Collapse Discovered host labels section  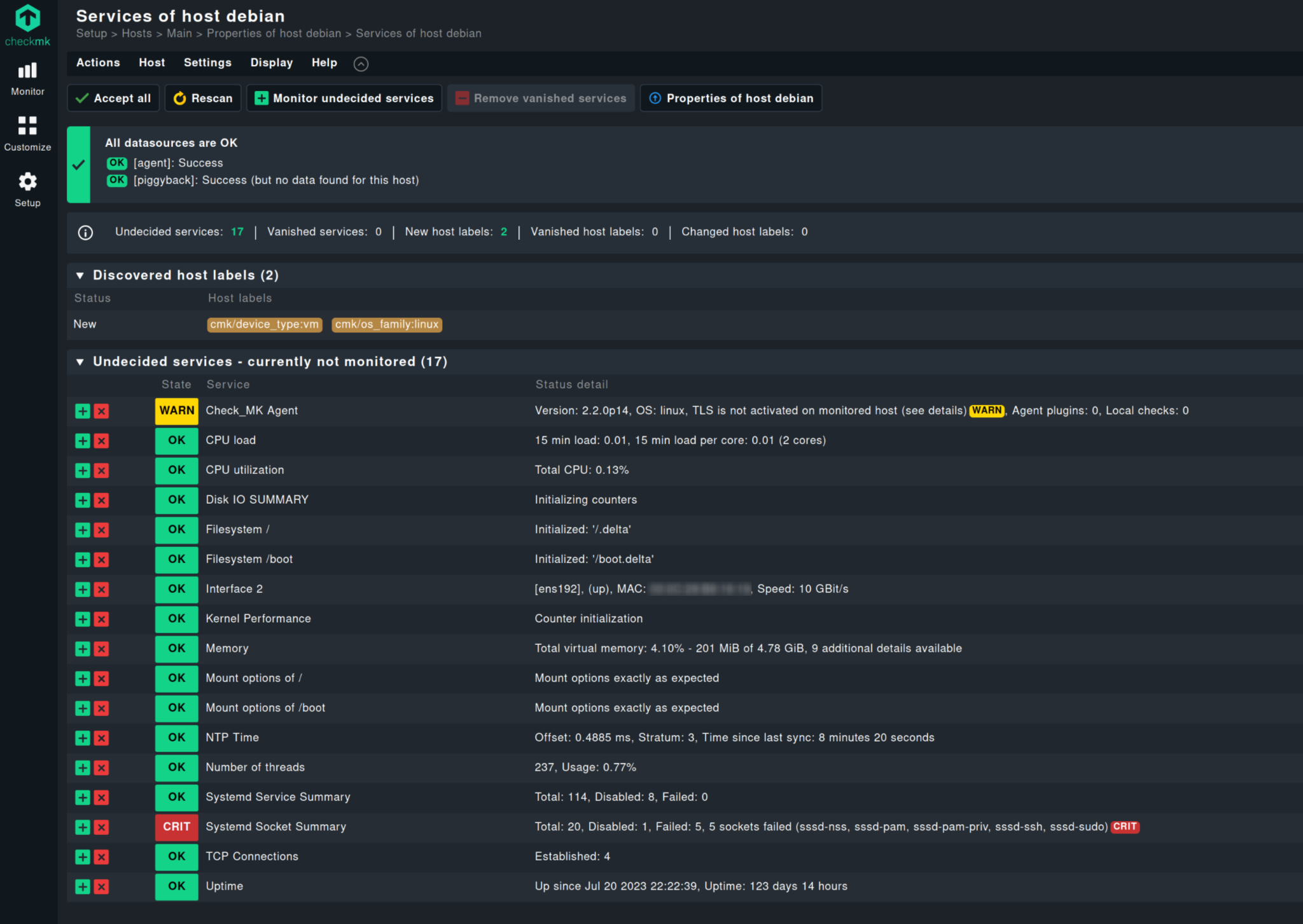80,275
